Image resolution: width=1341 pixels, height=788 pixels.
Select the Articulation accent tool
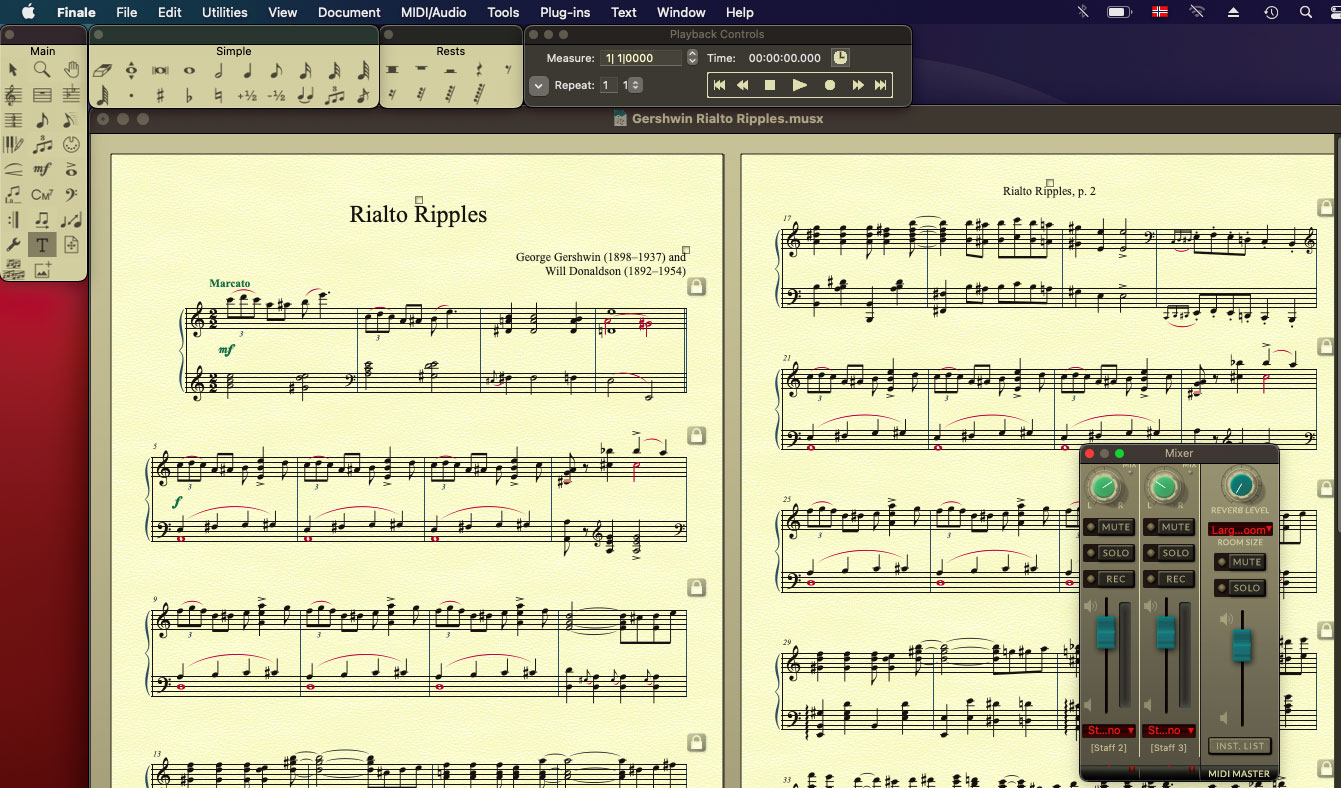[x=71, y=170]
